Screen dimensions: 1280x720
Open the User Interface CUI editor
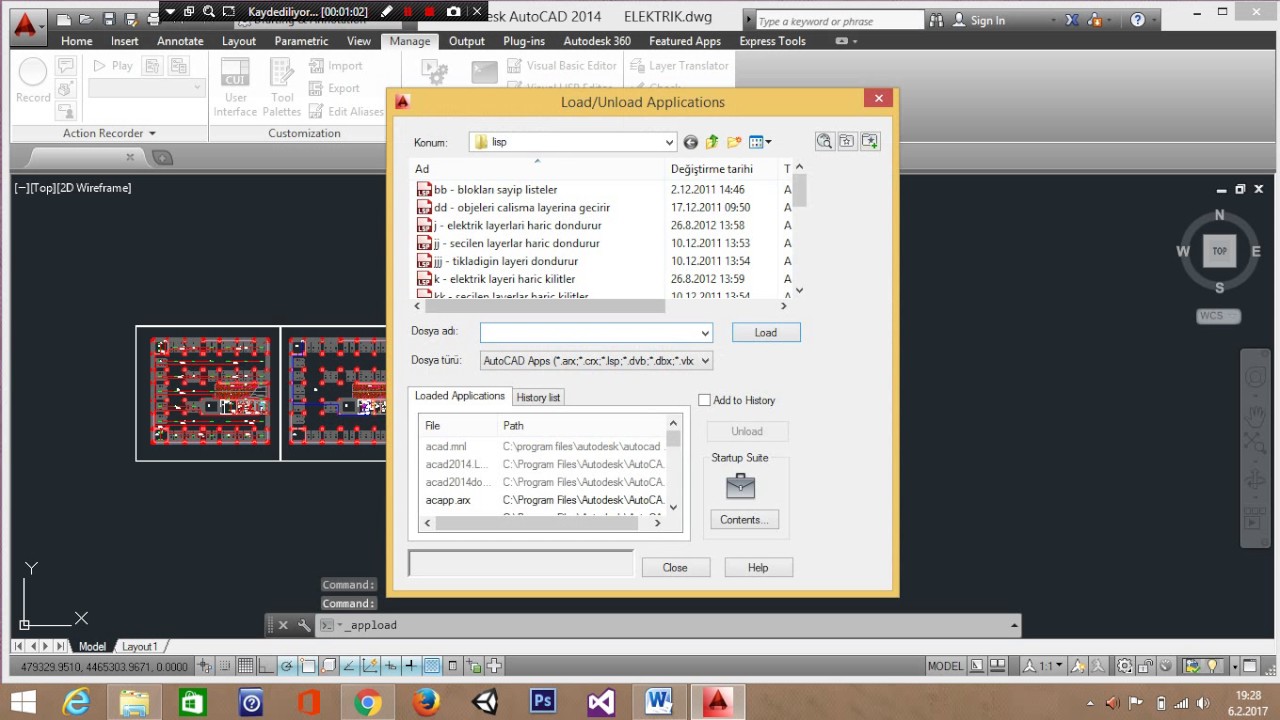[236, 87]
